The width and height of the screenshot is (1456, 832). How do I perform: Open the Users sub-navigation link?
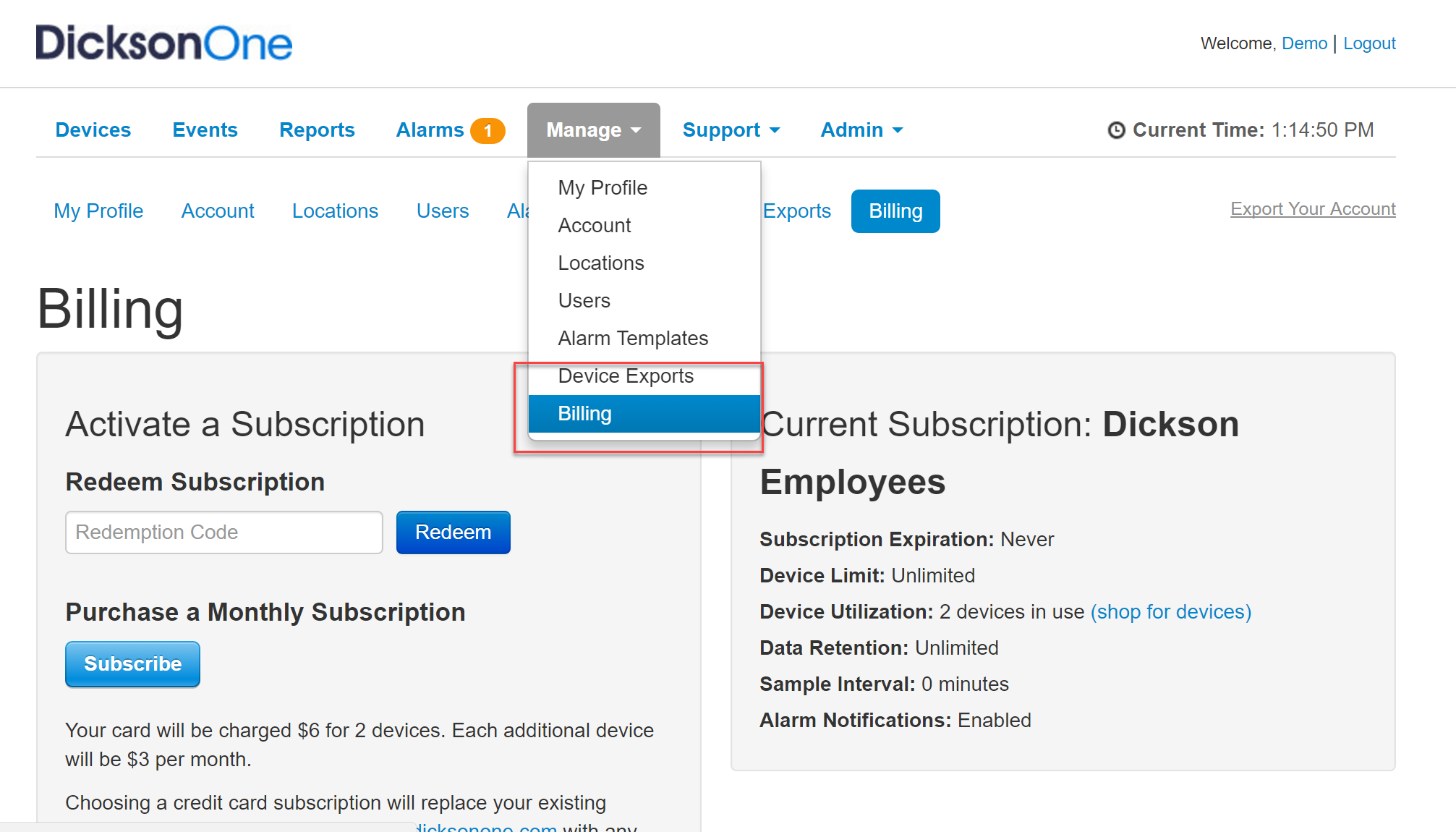click(x=443, y=211)
